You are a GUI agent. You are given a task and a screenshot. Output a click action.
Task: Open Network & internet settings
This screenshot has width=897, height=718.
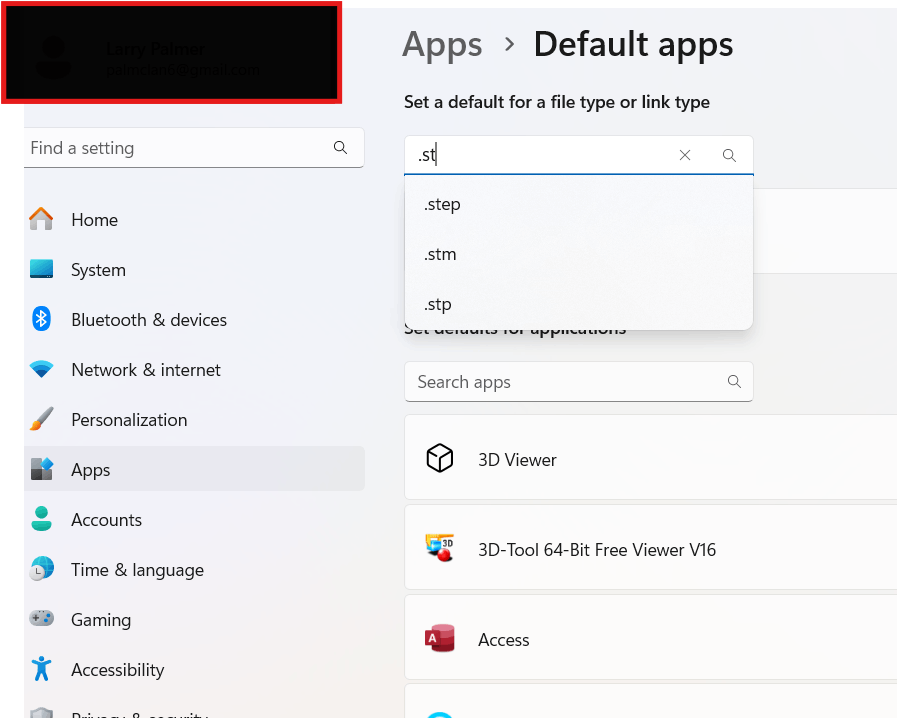pos(195,370)
